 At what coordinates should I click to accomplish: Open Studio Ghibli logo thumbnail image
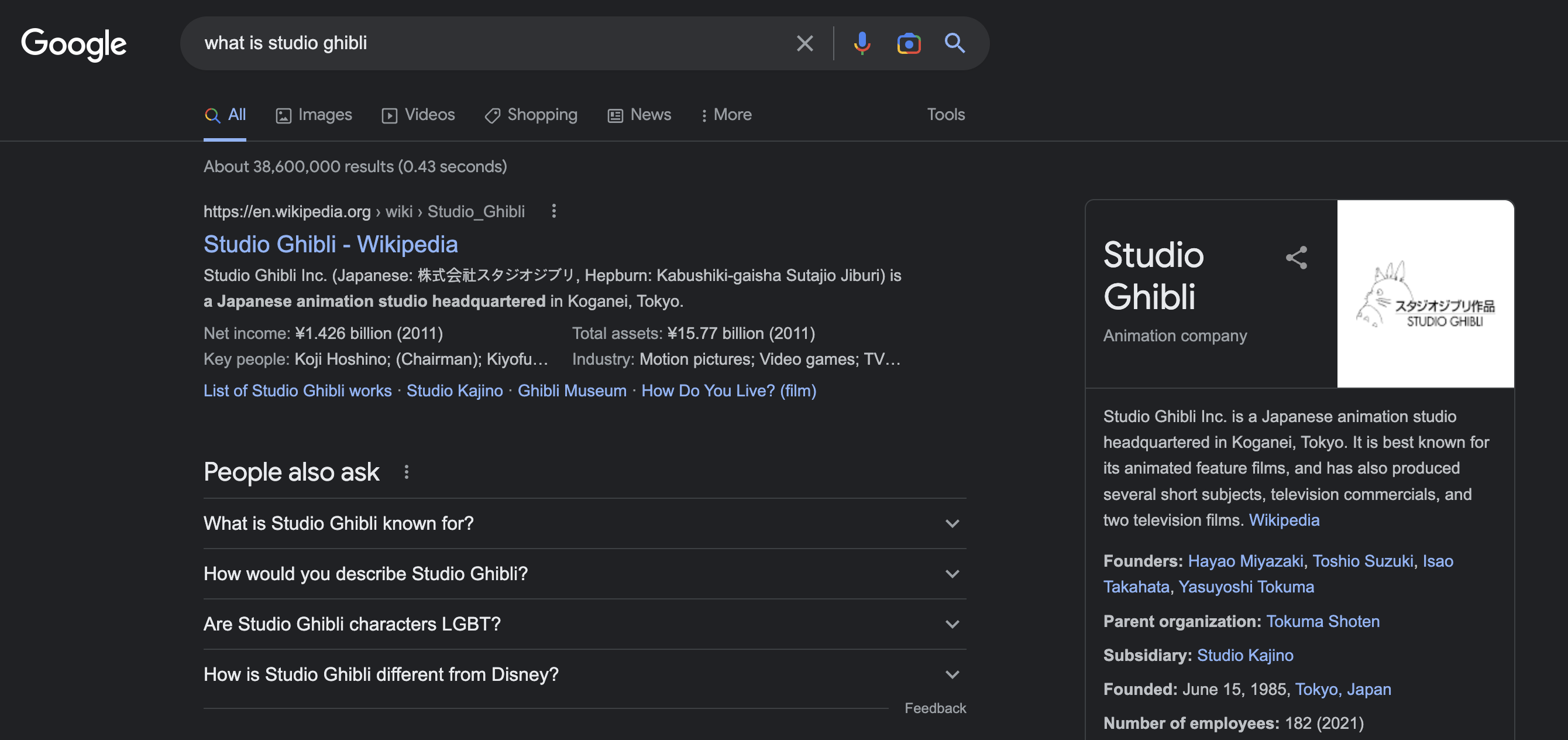tap(1425, 293)
